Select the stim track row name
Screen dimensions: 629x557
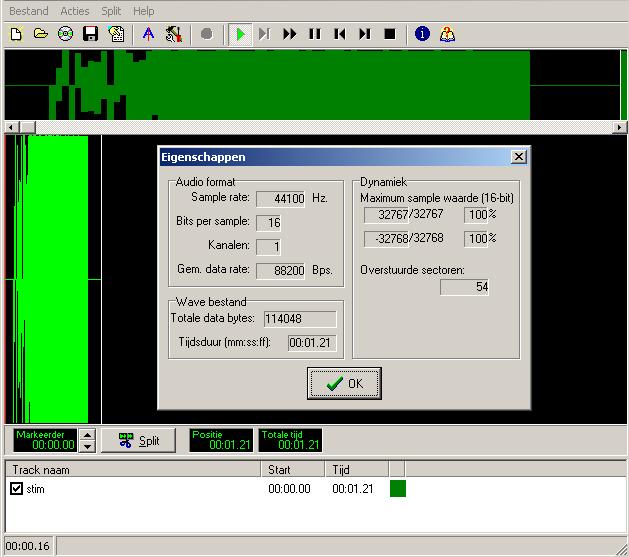pos(35,489)
